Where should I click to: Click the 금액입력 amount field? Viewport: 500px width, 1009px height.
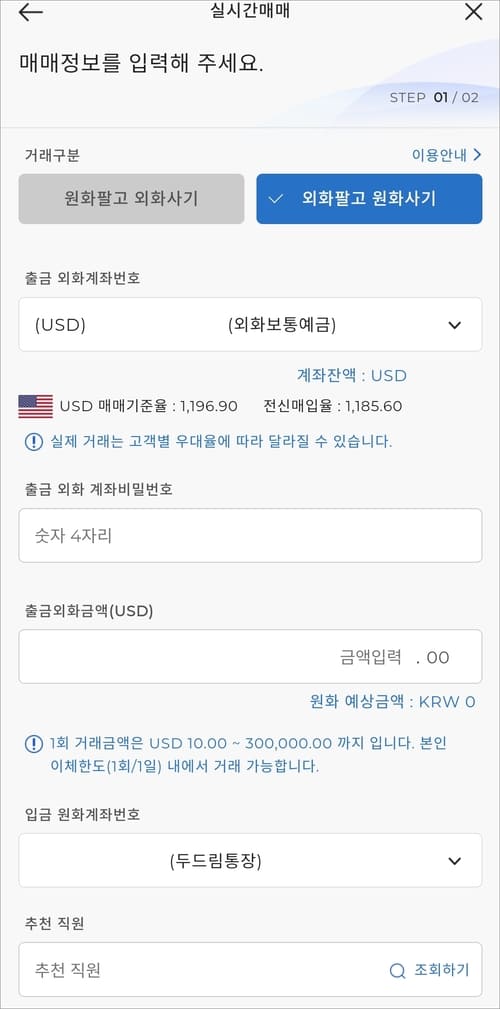click(x=250, y=656)
